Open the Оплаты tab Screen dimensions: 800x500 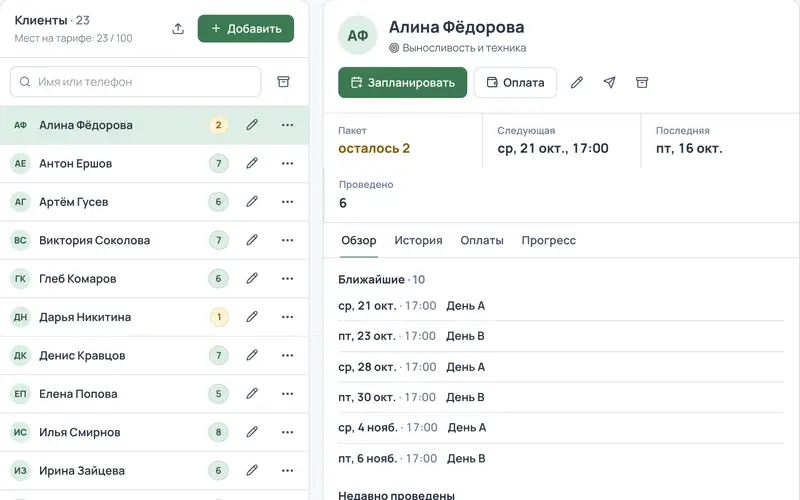pos(482,240)
